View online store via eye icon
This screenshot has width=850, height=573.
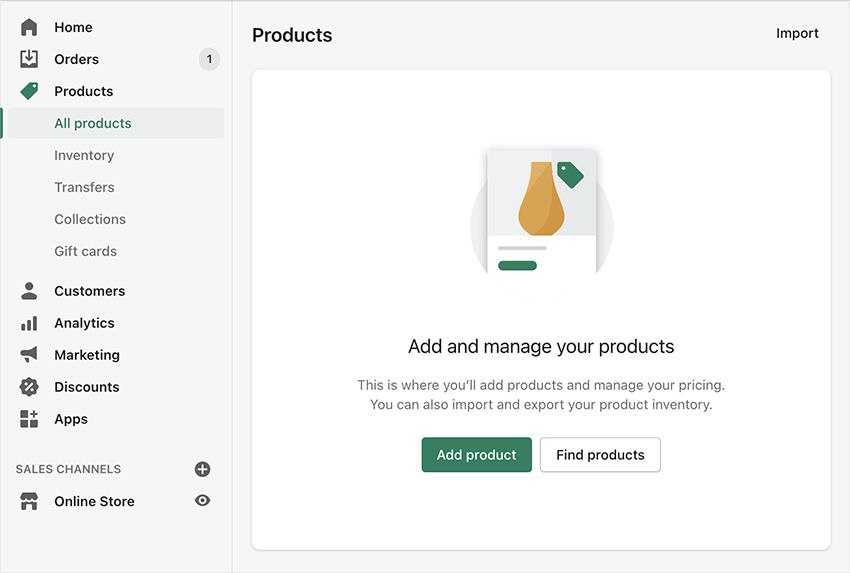[x=203, y=500]
